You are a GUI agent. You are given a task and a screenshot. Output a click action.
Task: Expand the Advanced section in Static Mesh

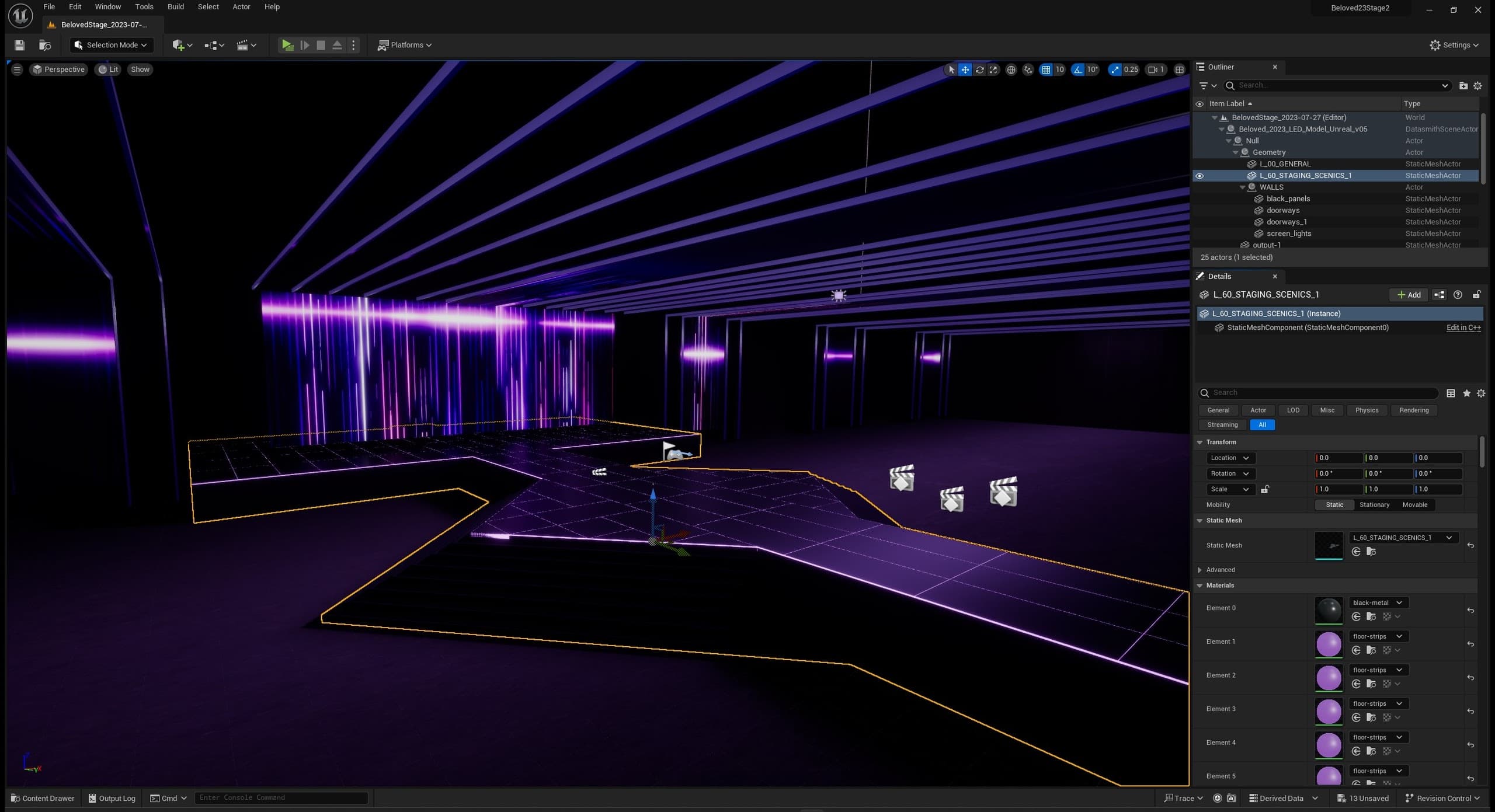coord(1200,570)
